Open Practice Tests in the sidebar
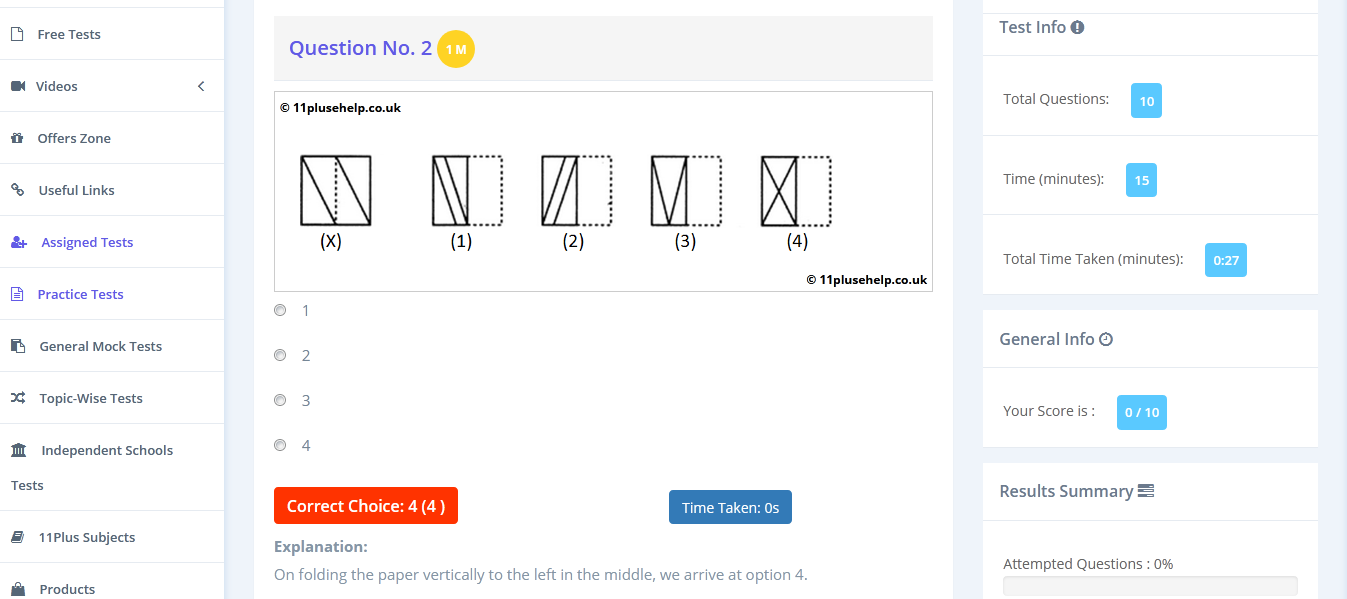1347x599 pixels. pos(80,294)
